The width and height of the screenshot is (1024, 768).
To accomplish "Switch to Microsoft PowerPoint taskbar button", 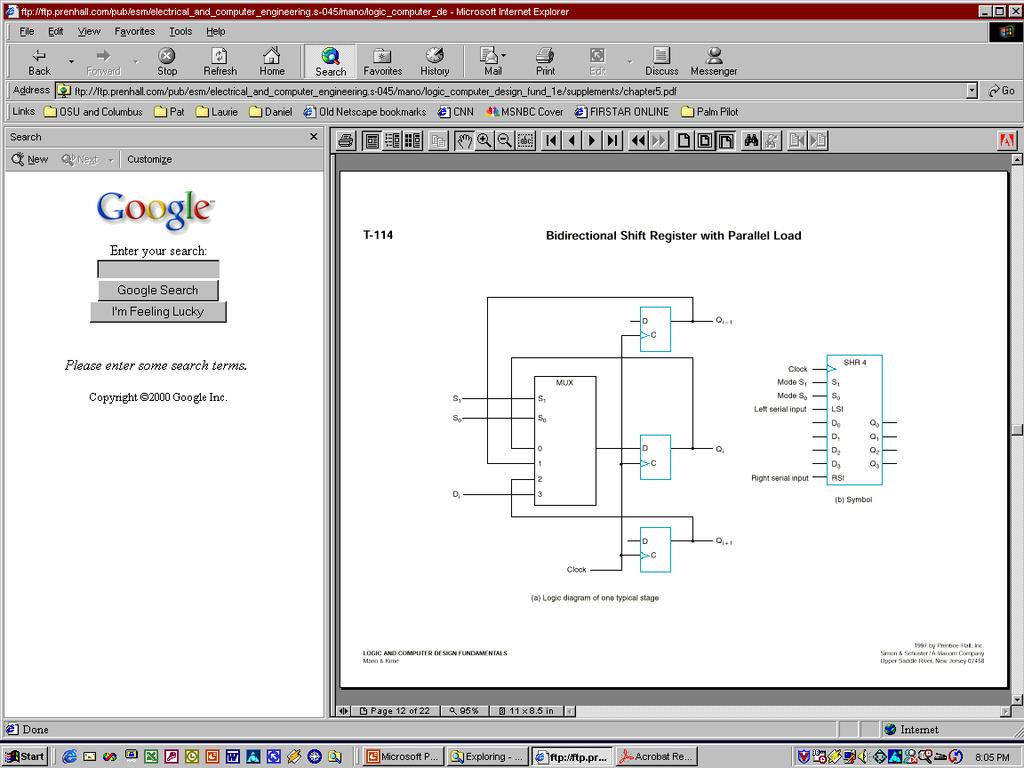I will coord(404,757).
